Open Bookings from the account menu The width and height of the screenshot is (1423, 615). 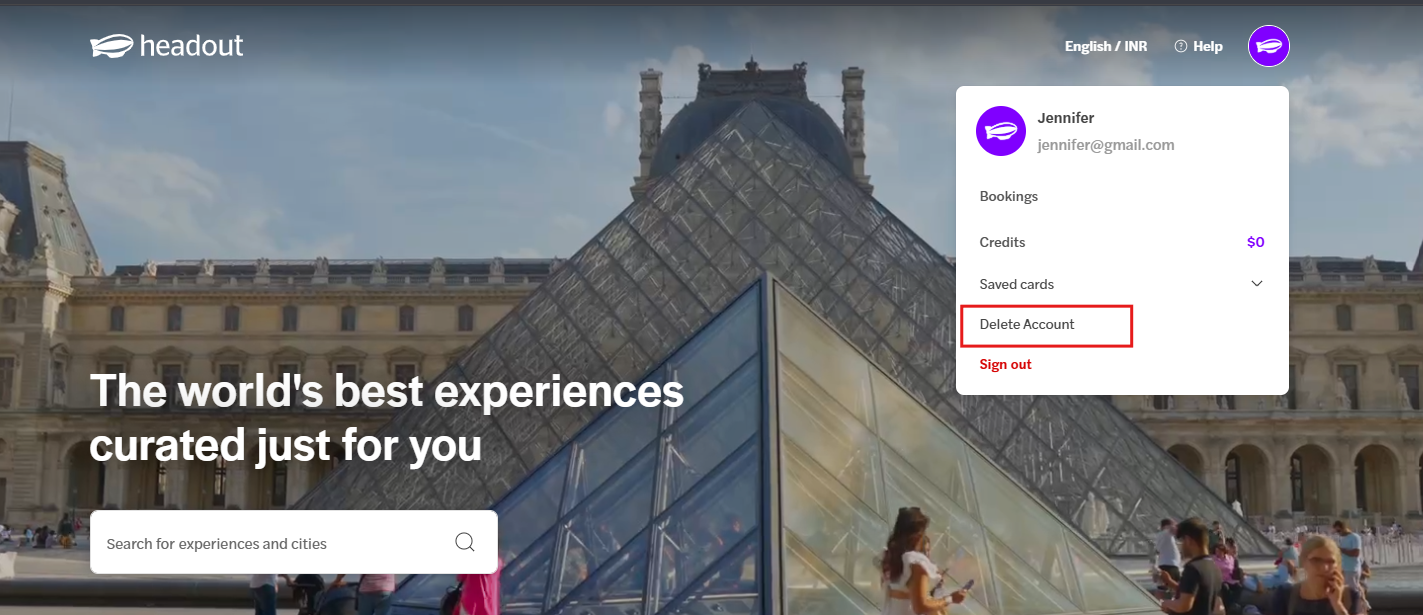tap(1009, 196)
